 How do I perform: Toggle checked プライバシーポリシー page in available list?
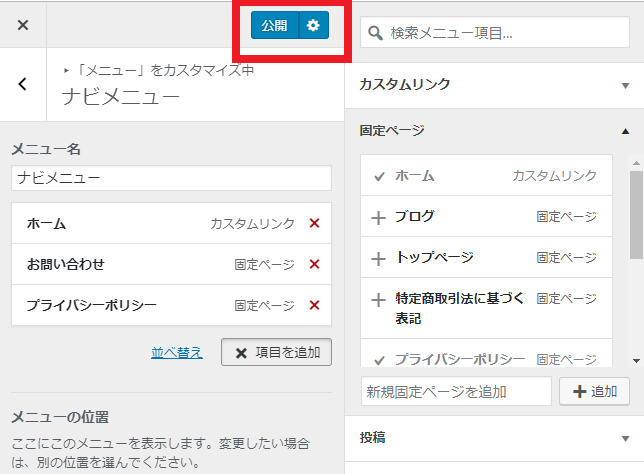pyautogui.click(x=379, y=358)
